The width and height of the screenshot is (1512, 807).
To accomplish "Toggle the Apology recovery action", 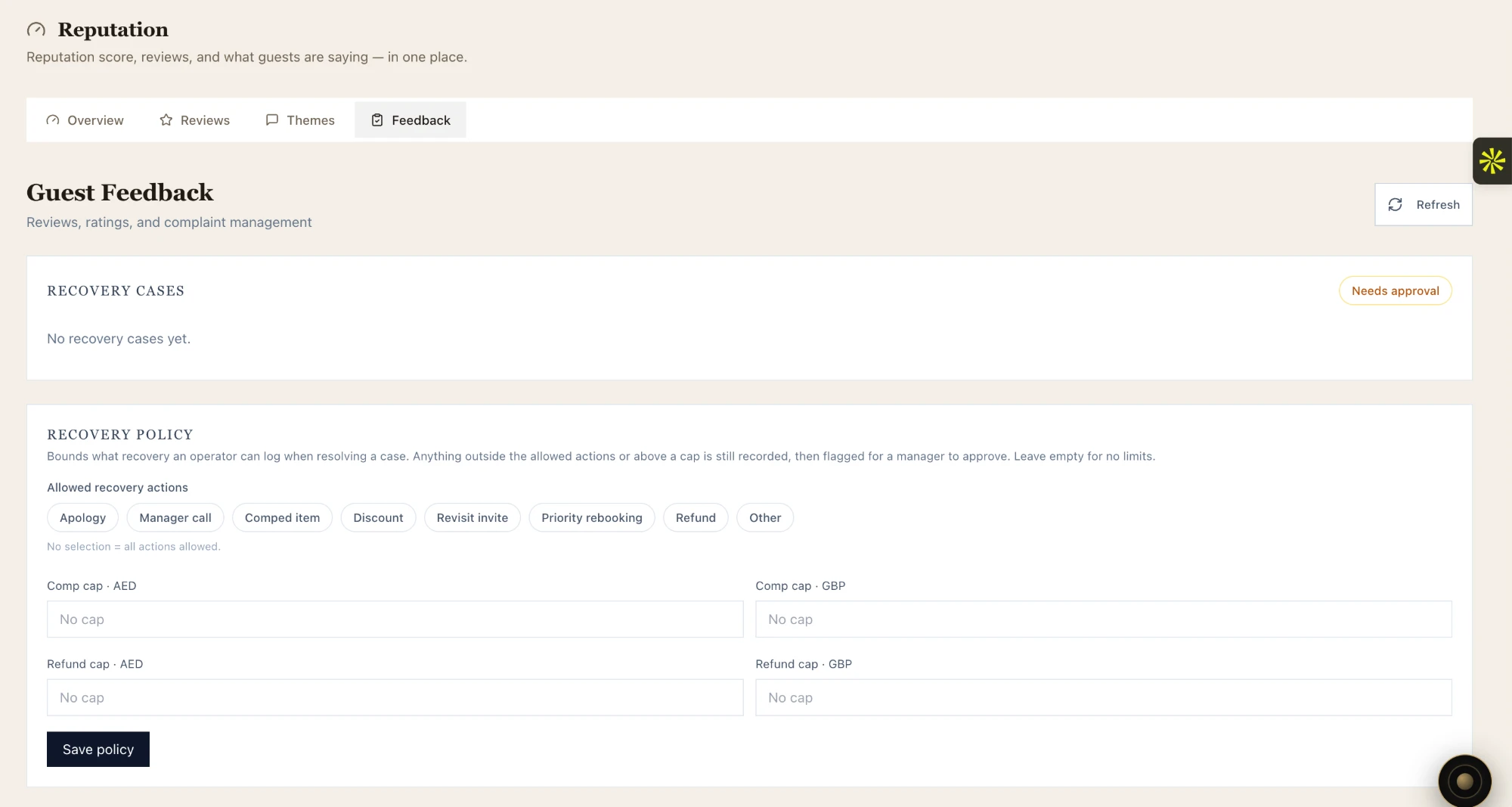I will 82,518.
